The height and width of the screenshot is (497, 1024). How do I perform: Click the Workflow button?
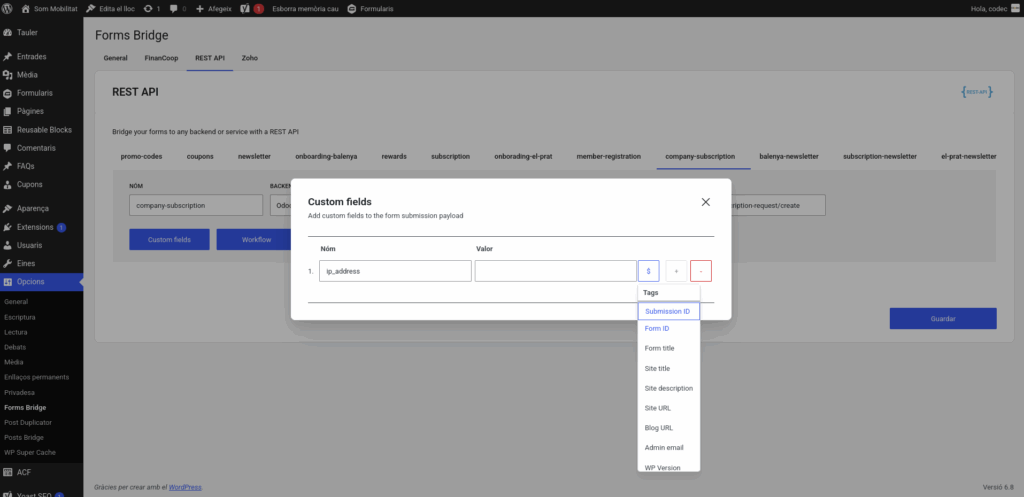(x=256, y=240)
